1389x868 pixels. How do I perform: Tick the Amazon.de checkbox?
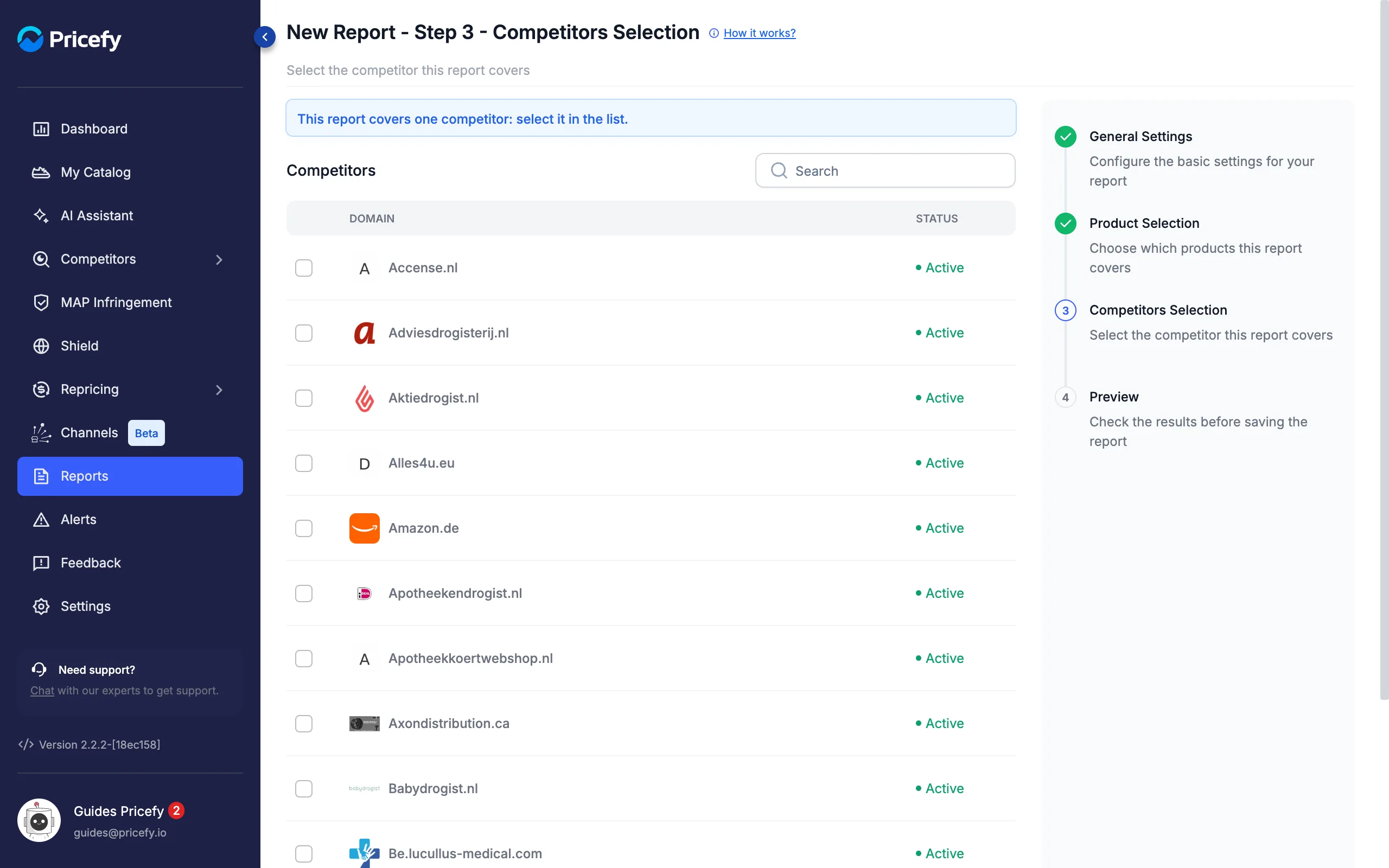click(x=304, y=528)
